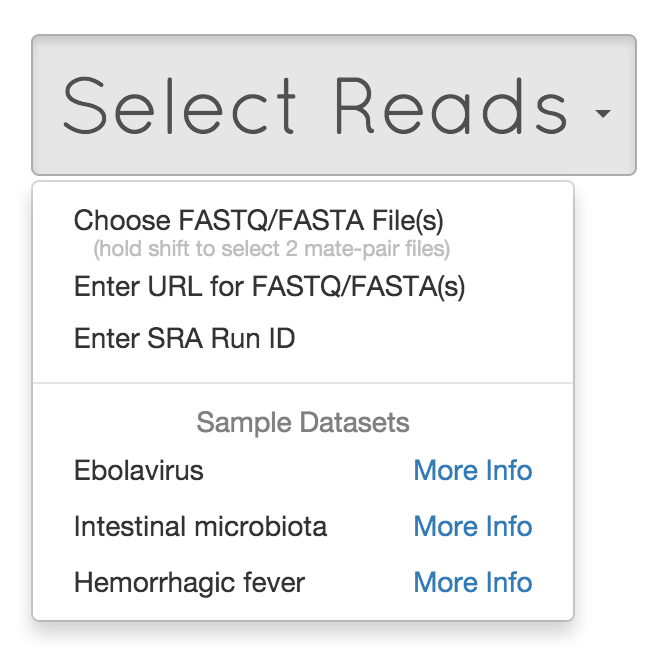Click the Sample Datasets section header
Viewport: 656px width, 656px height.
pos(303,423)
